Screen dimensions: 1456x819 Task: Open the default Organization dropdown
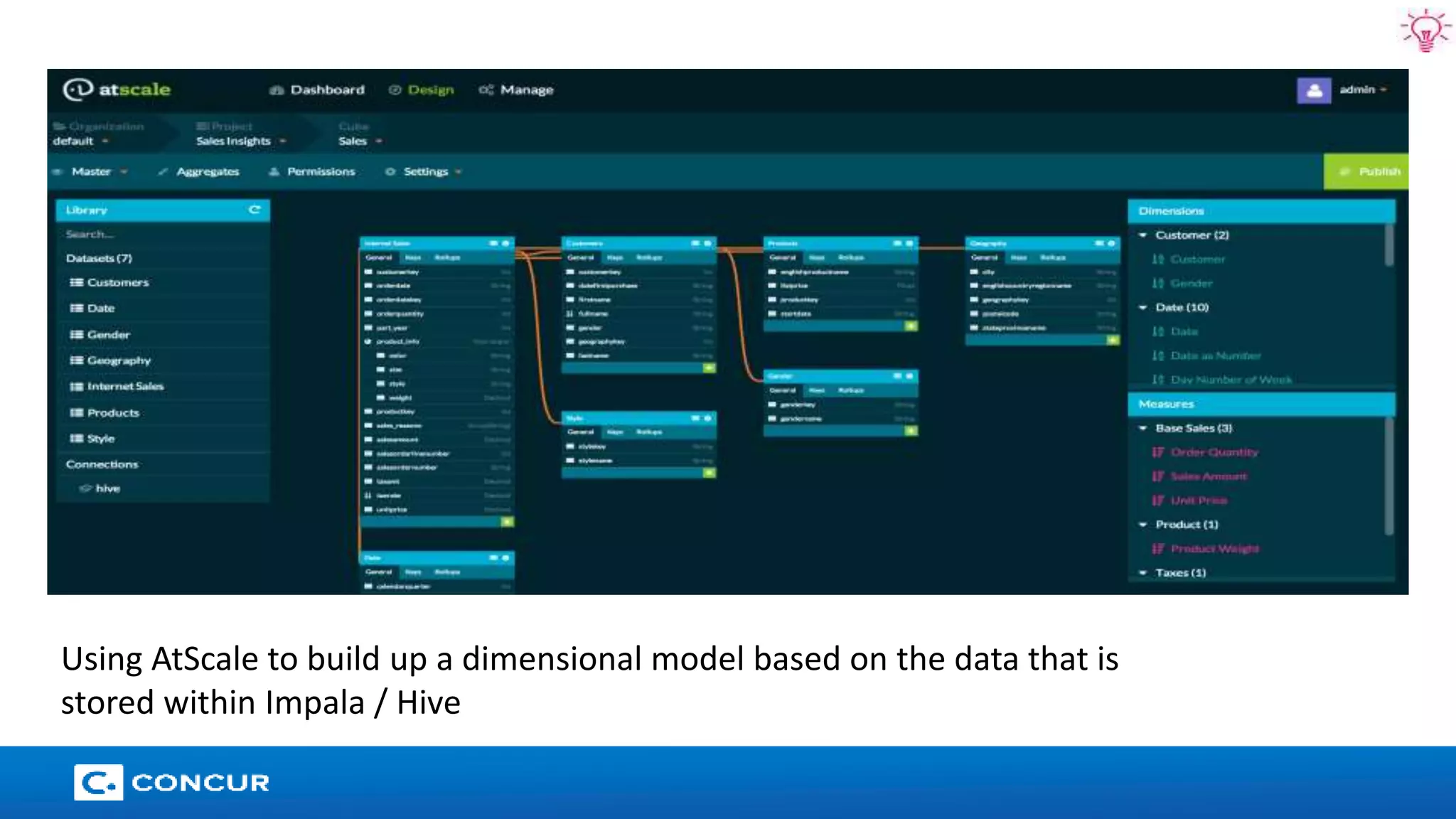click(80, 141)
